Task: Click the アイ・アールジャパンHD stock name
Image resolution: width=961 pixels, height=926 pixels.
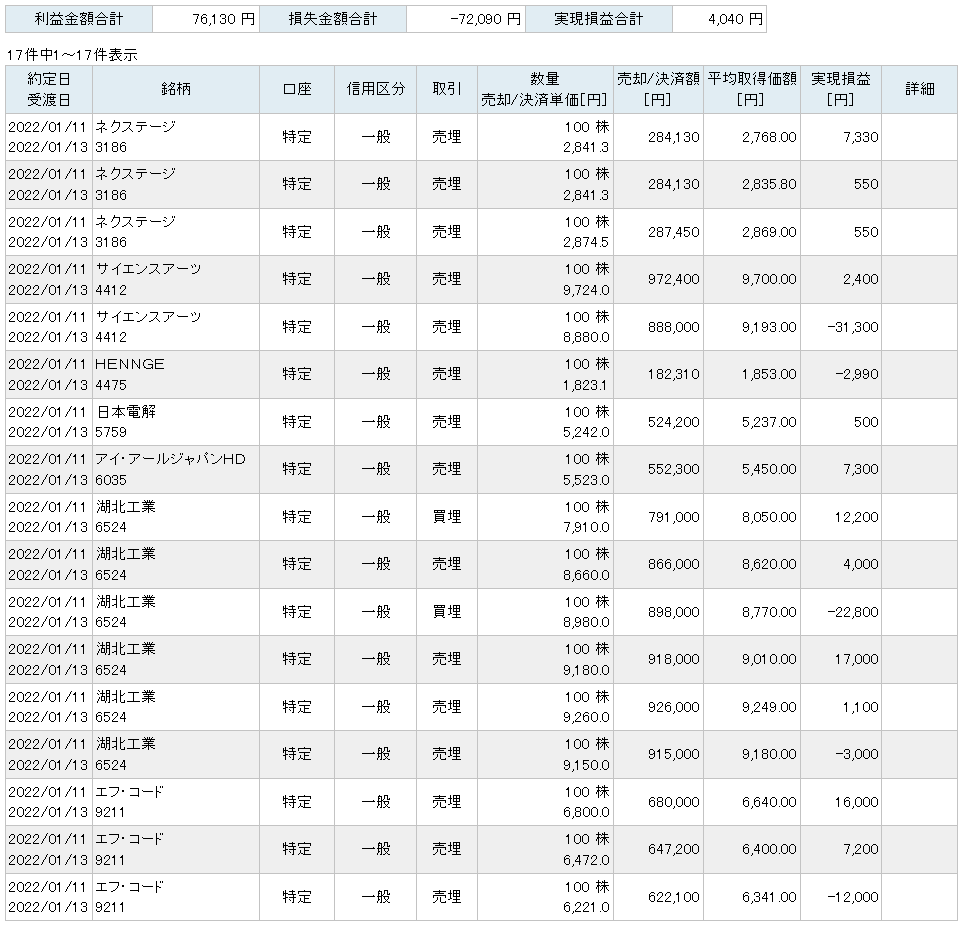Action: coord(170,459)
